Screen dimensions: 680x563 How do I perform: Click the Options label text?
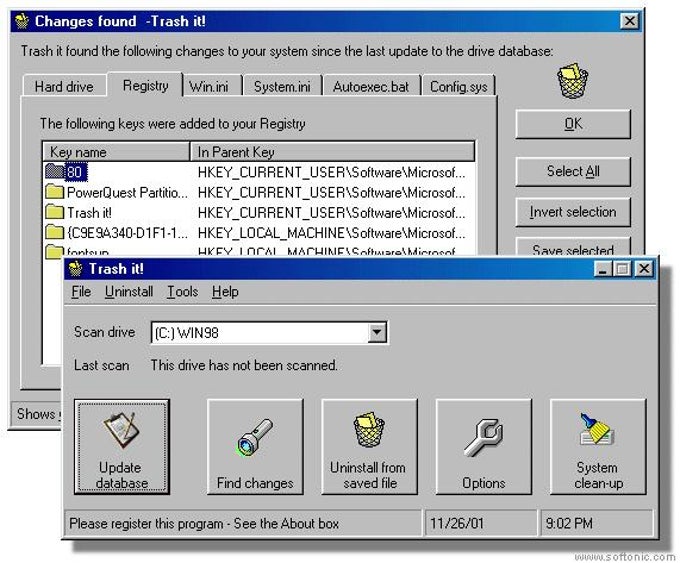click(x=484, y=483)
